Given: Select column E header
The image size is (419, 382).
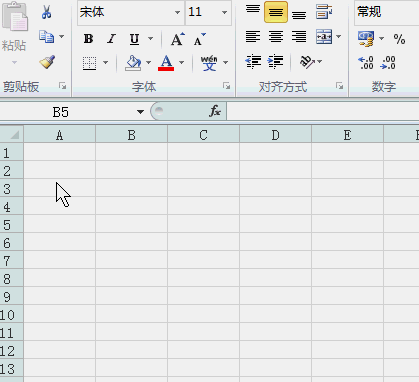Looking at the screenshot, I should coord(347,135).
